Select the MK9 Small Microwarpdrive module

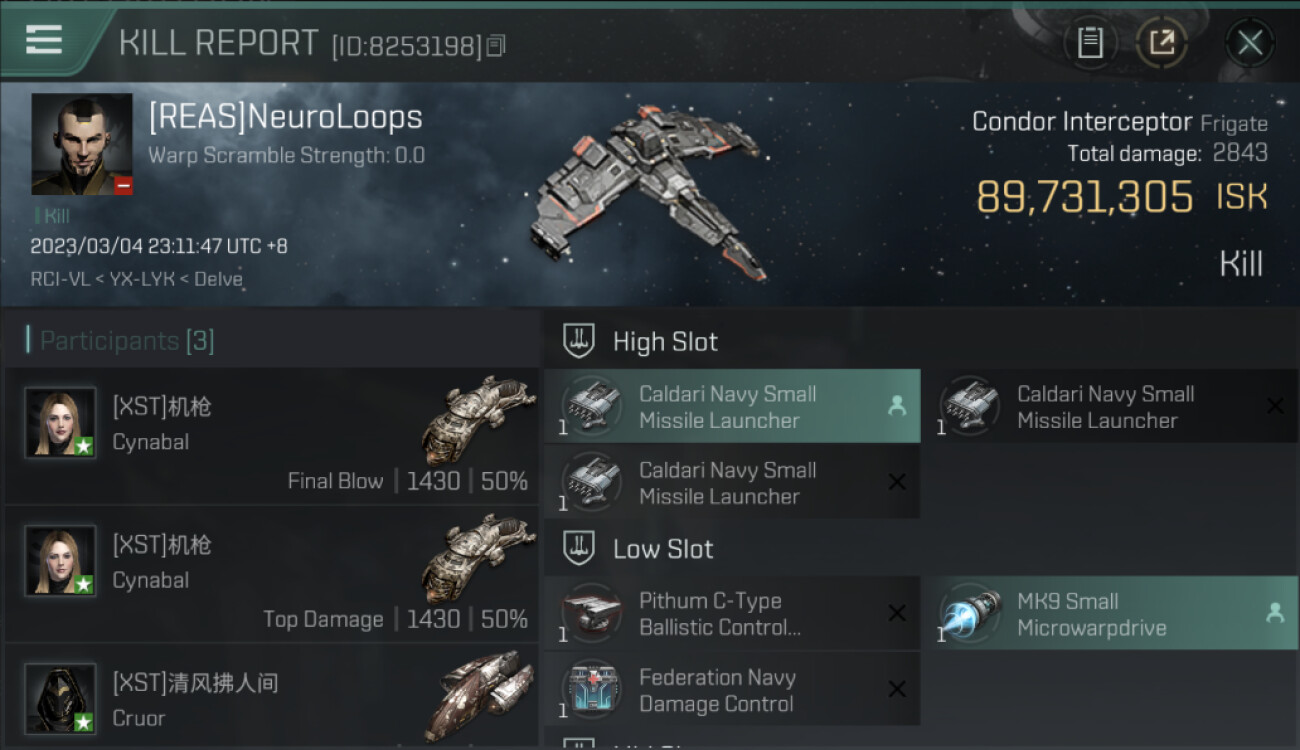coord(1116,614)
